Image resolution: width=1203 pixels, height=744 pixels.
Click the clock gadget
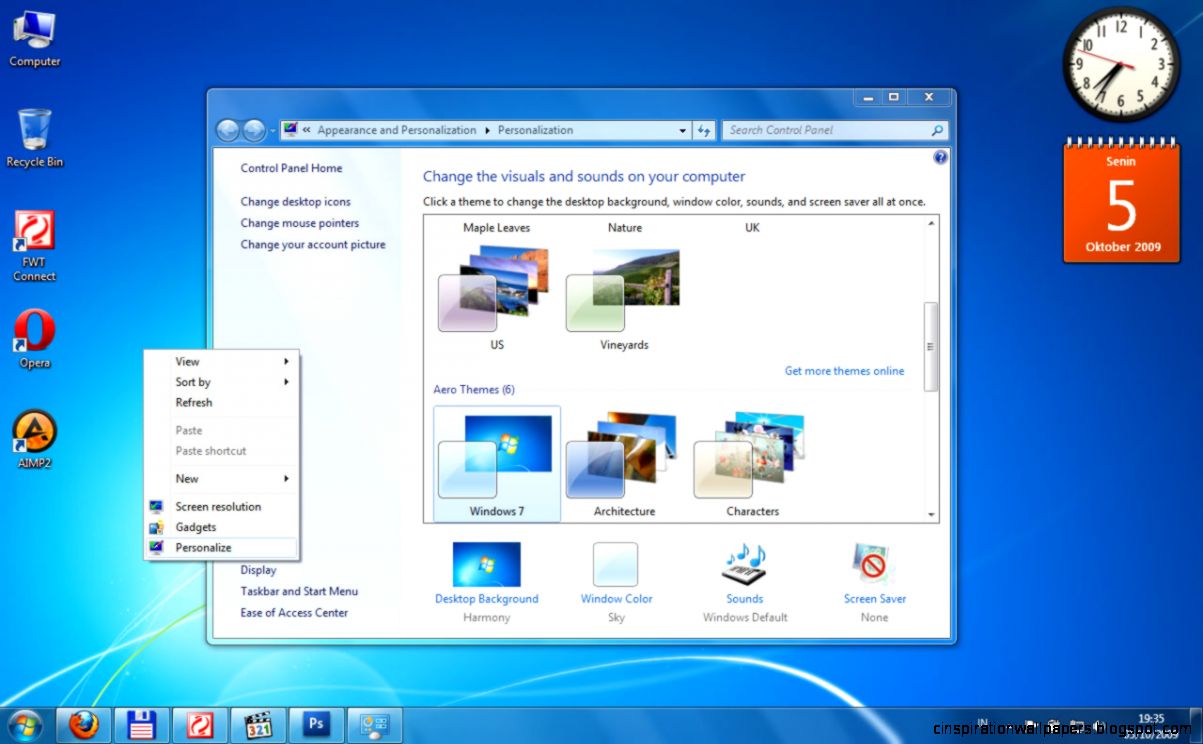click(x=1121, y=64)
